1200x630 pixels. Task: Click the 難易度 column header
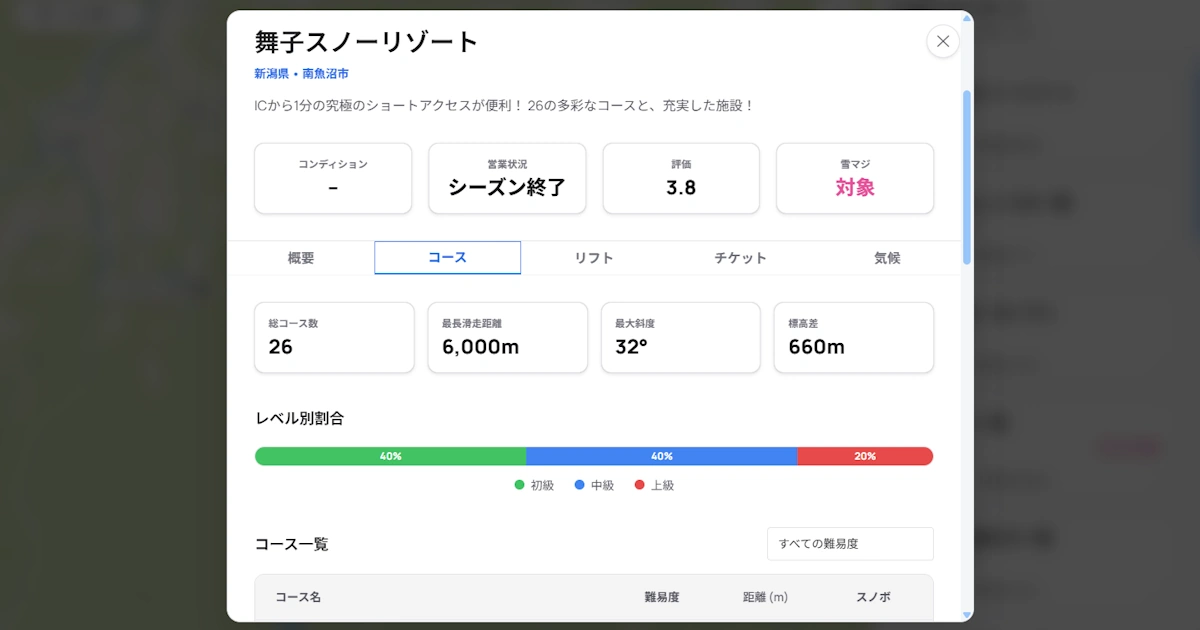[662, 597]
